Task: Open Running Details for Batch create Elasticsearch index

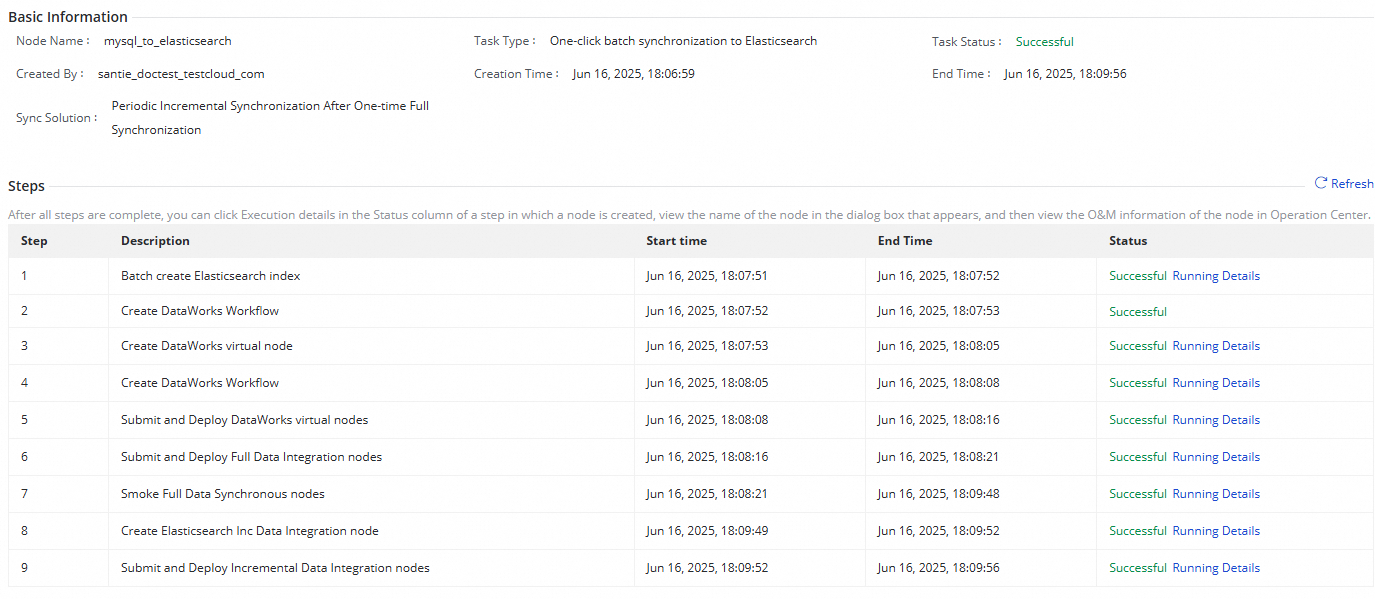Action: pos(1216,276)
